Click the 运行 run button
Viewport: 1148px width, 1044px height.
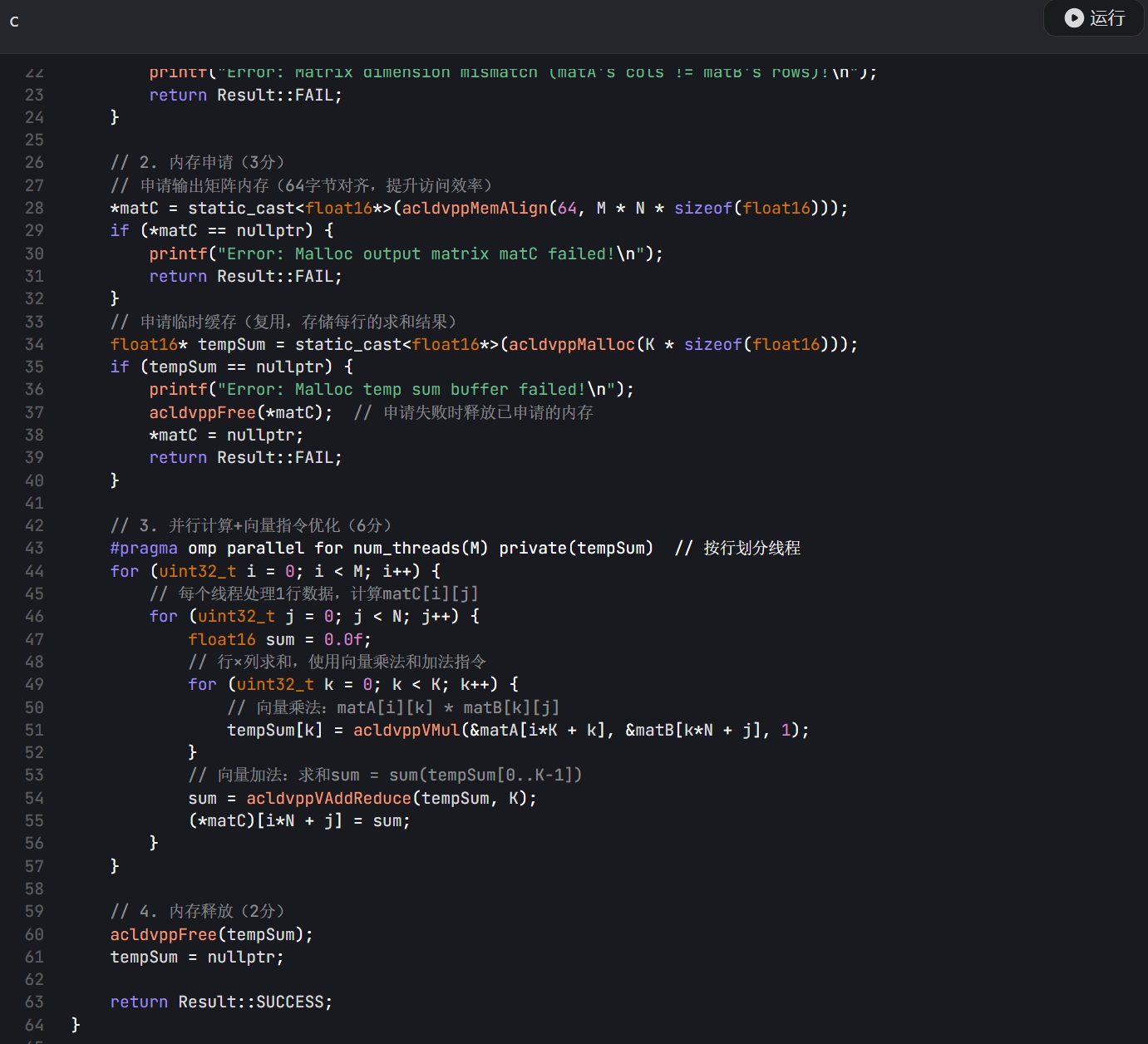(1094, 17)
